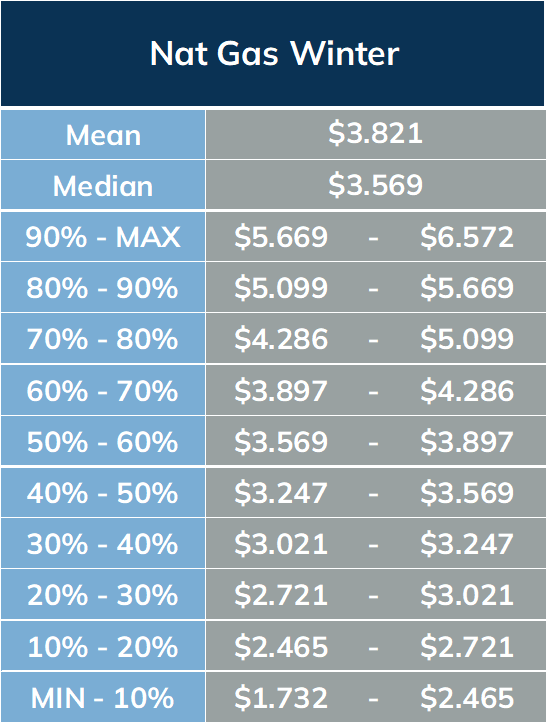
Task: Click $4.286 in the 70% - 80% row
Action: (x=281, y=339)
